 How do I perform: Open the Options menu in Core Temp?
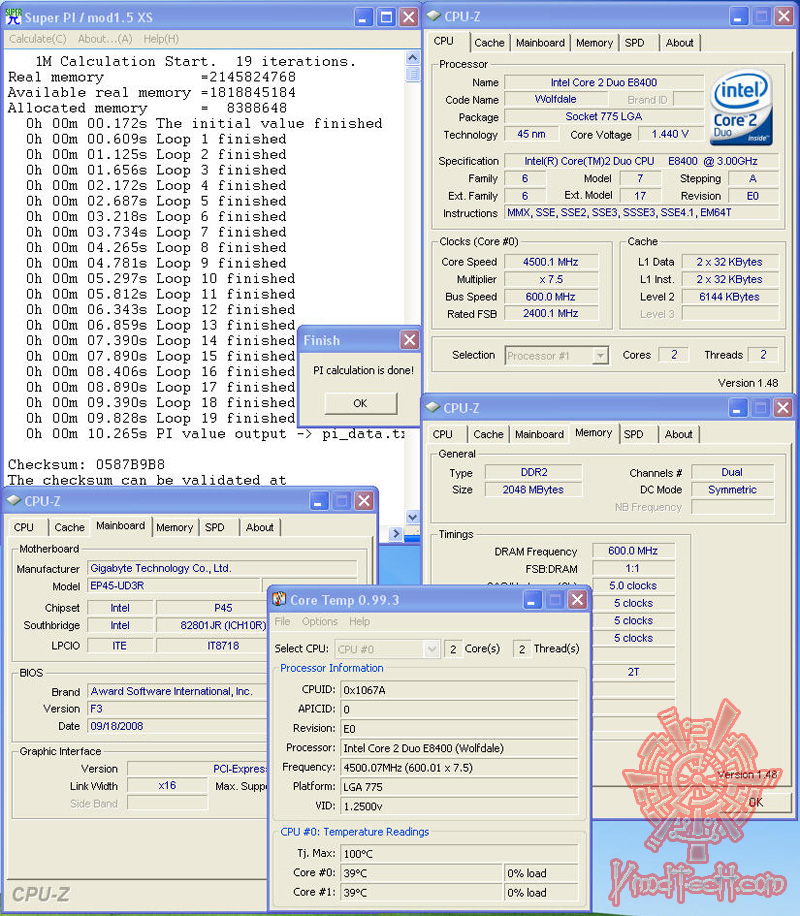(x=321, y=621)
